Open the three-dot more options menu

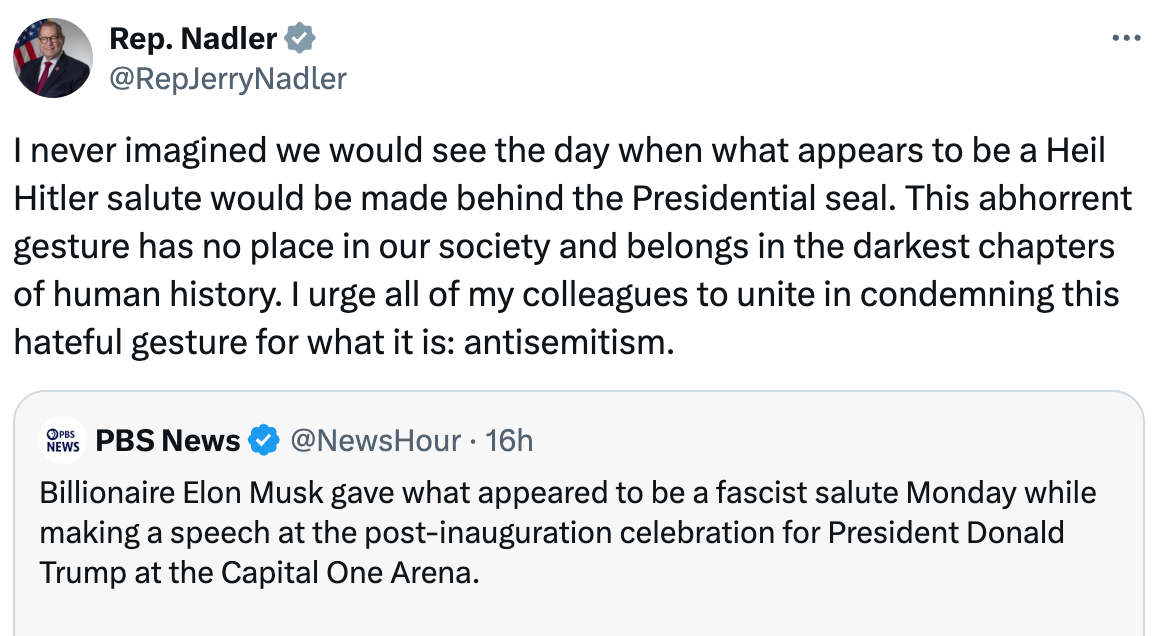1126,39
